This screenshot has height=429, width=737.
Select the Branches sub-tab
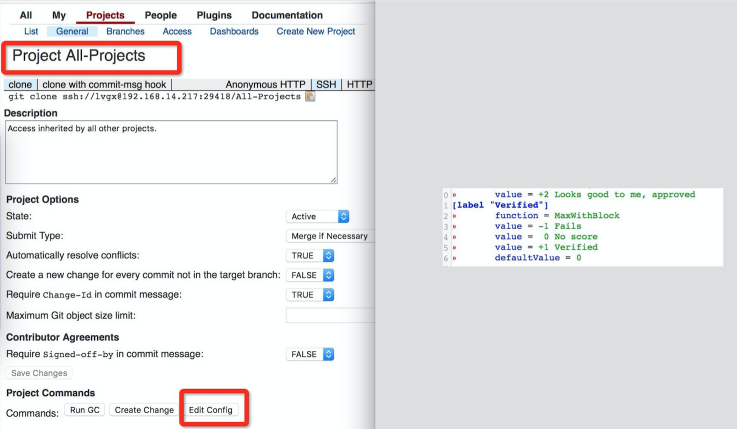[125, 31]
